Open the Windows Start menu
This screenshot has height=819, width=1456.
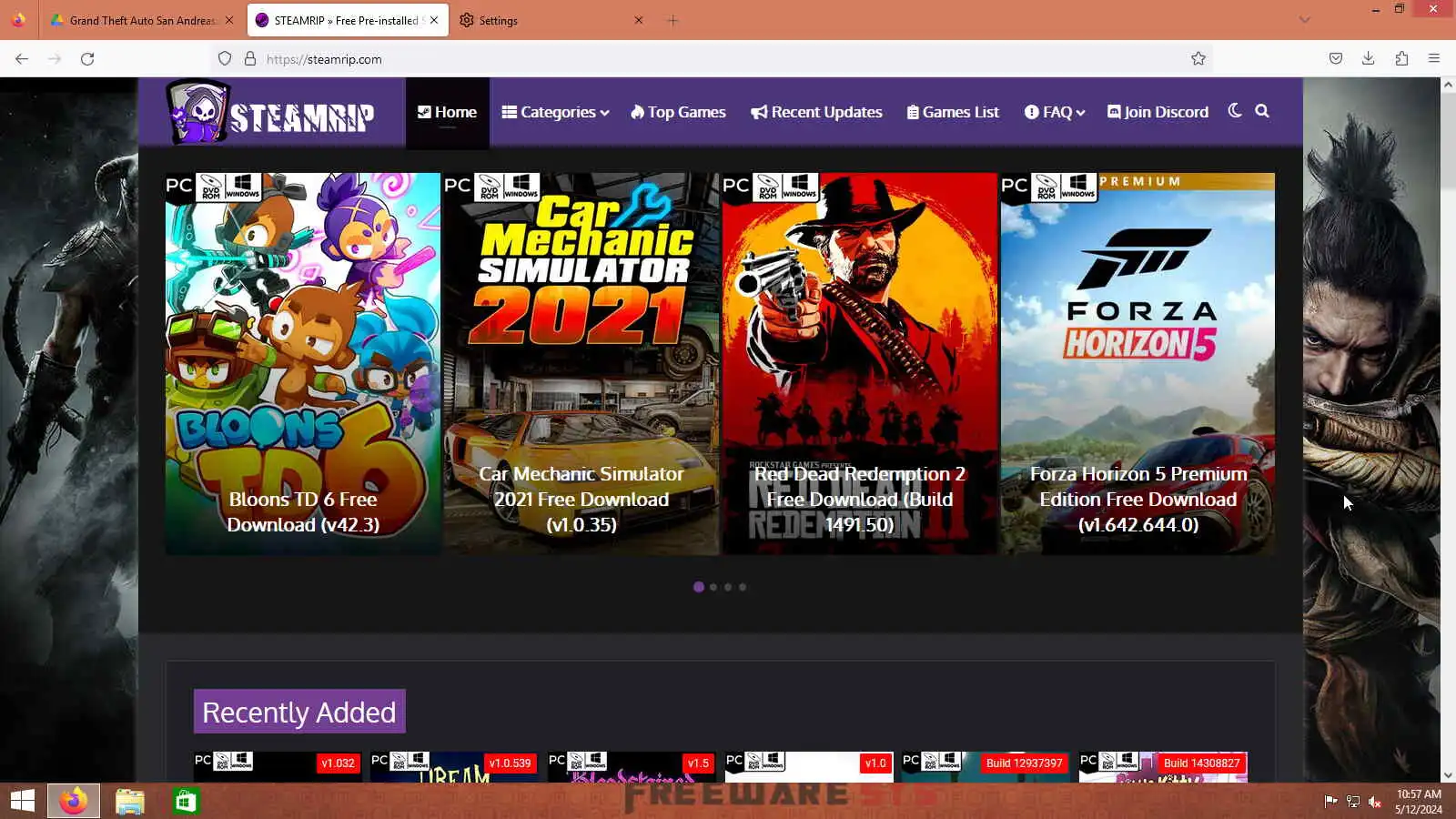point(23,801)
